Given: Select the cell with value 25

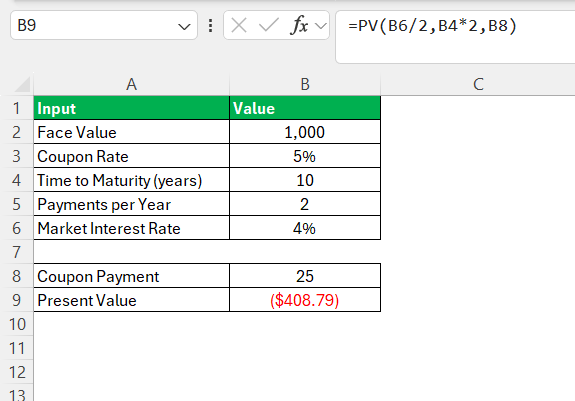Looking at the screenshot, I should coord(305,276).
